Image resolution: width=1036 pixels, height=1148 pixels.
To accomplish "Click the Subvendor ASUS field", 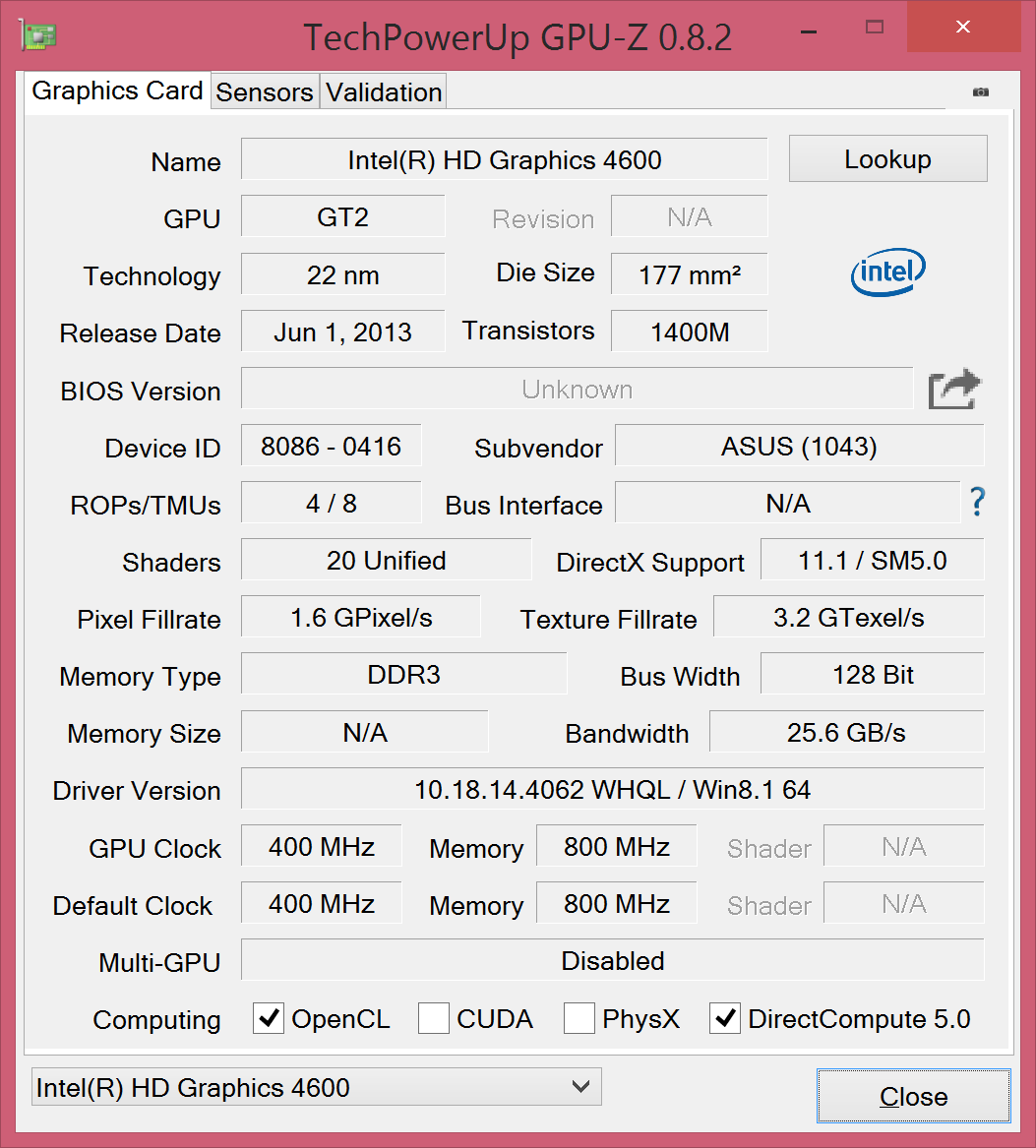I will 799,447.
